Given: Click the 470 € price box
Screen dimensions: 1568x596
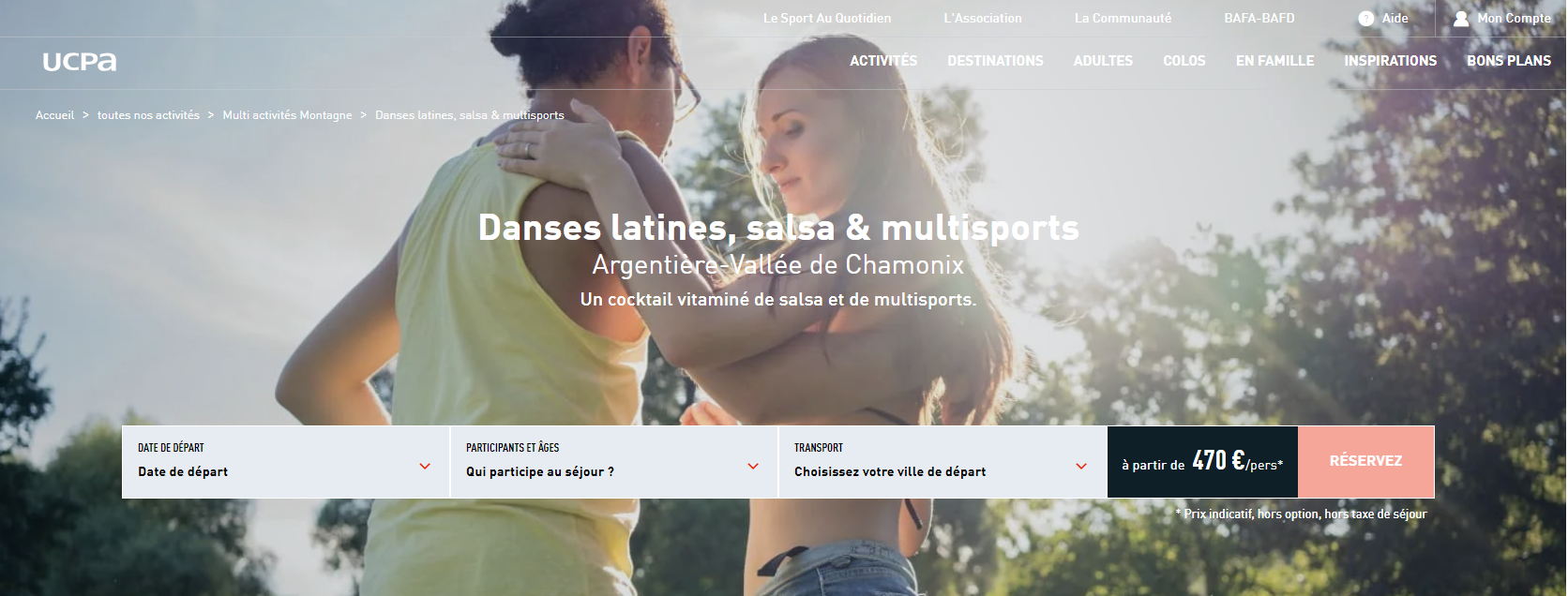Looking at the screenshot, I should coord(1202,462).
